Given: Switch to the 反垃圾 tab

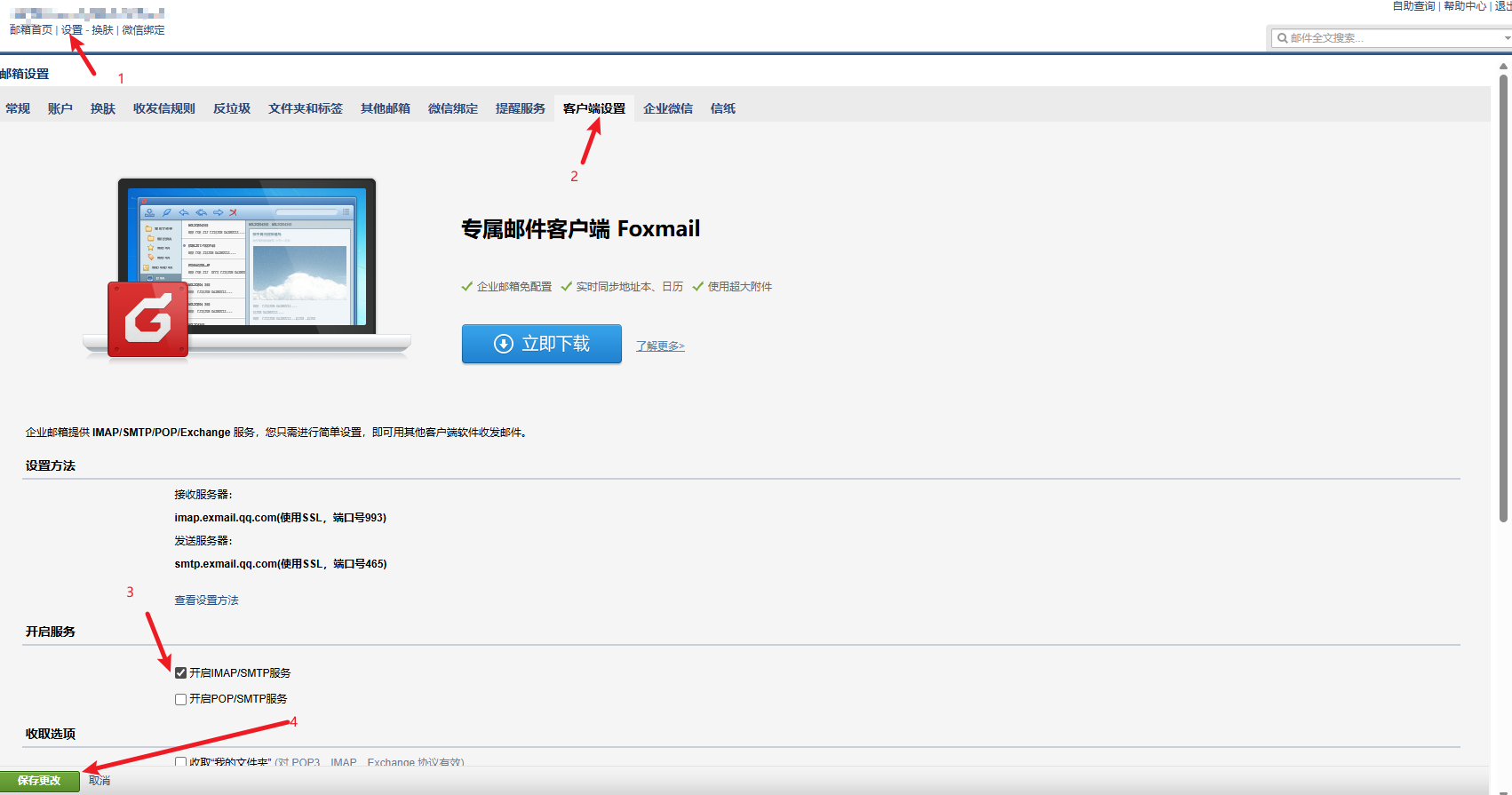Looking at the screenshot, I should 231,108.
